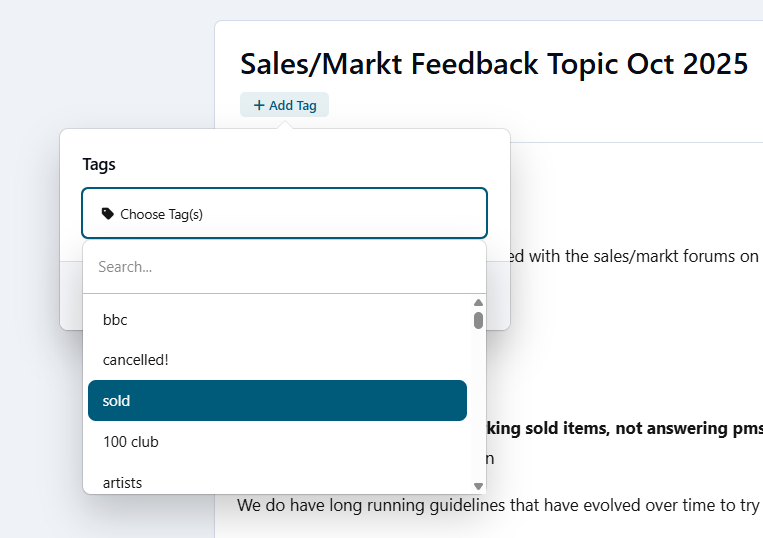The height and width of the screenshot is (538, 763).
Task: Click the tag list scroll up arrow
Action: pos(478,302)
